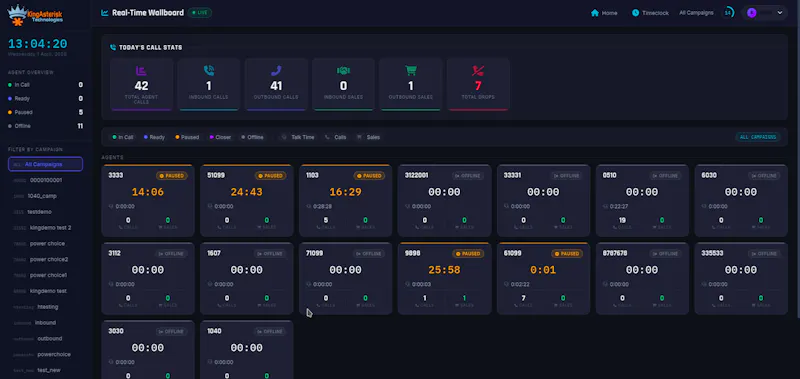Click the Inbound Sales handshake icon

(343, 71)
